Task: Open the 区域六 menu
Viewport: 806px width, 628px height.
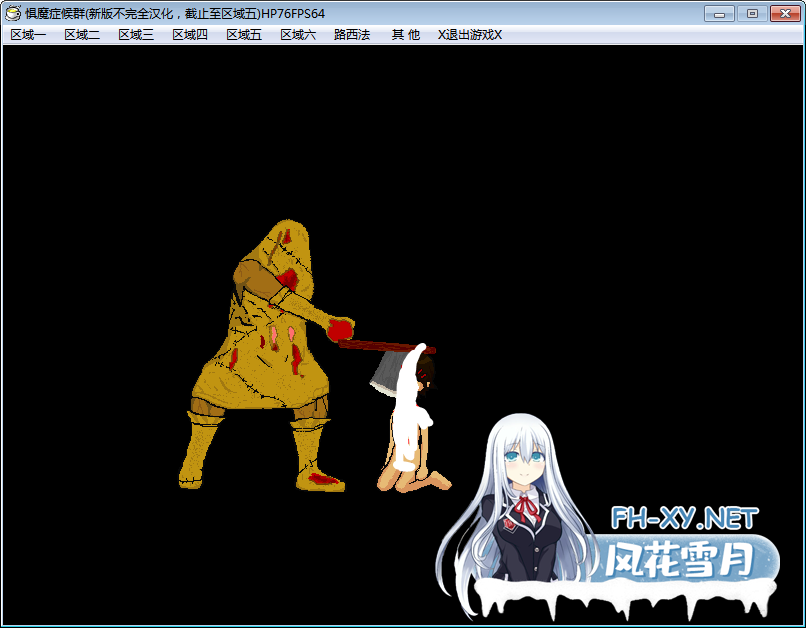Action: click(296, 34)
